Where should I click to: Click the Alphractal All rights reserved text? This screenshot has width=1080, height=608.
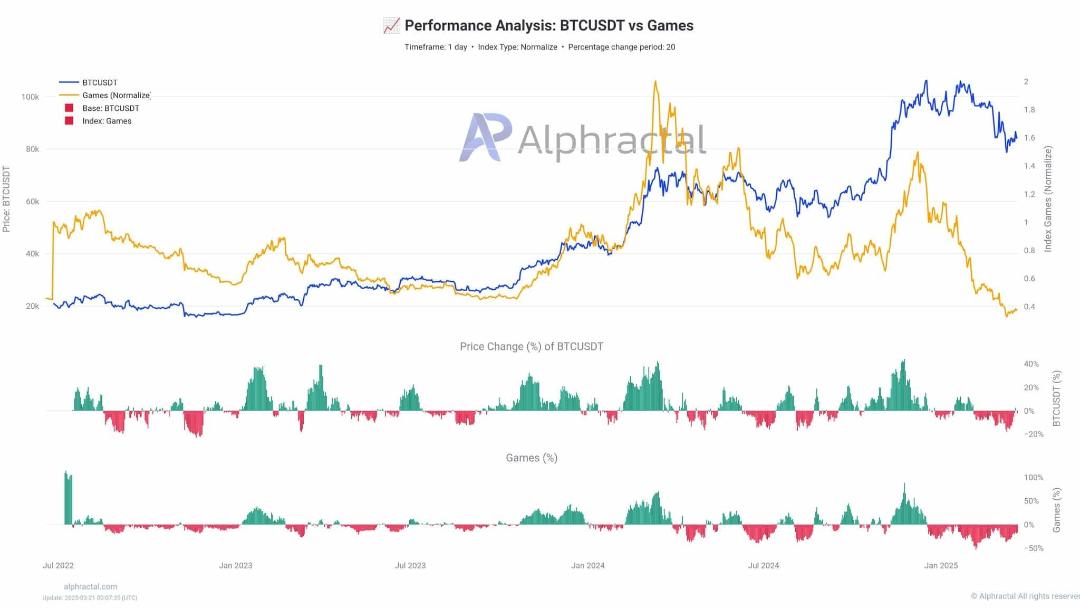pos(1025,596)
